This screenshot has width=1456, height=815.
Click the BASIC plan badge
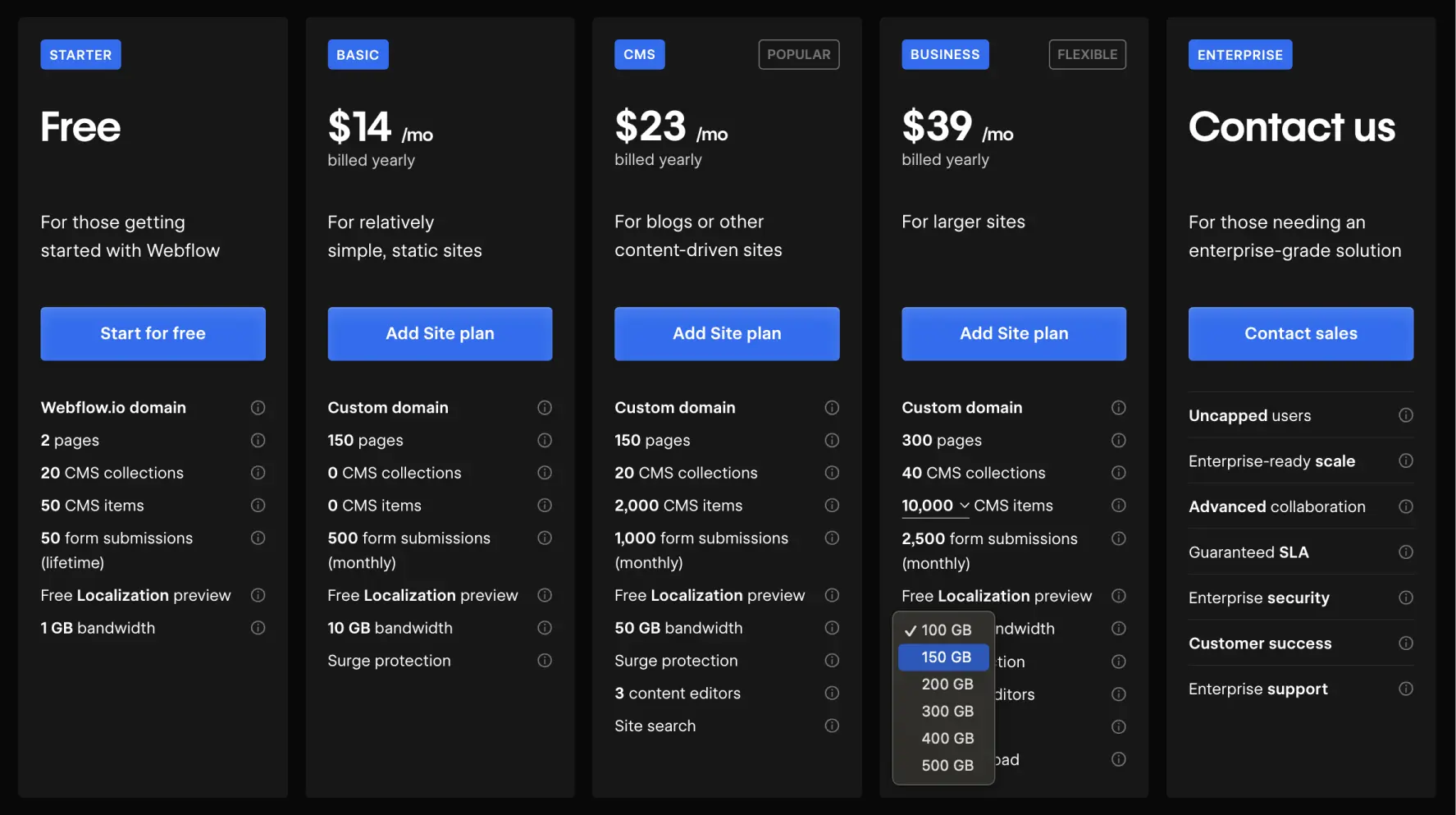click(x=358, y=55)
